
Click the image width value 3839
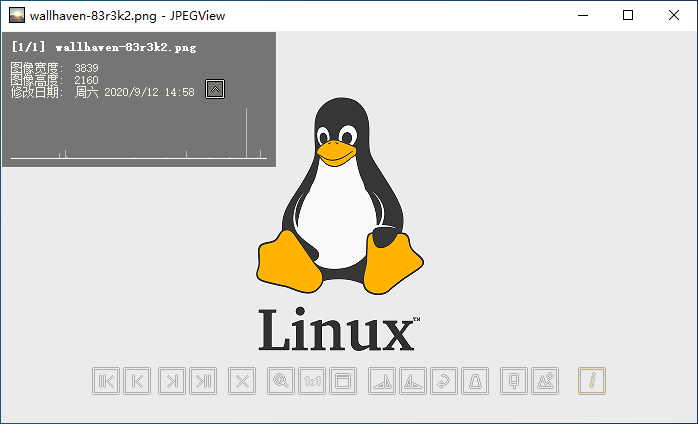pos(86,68)
